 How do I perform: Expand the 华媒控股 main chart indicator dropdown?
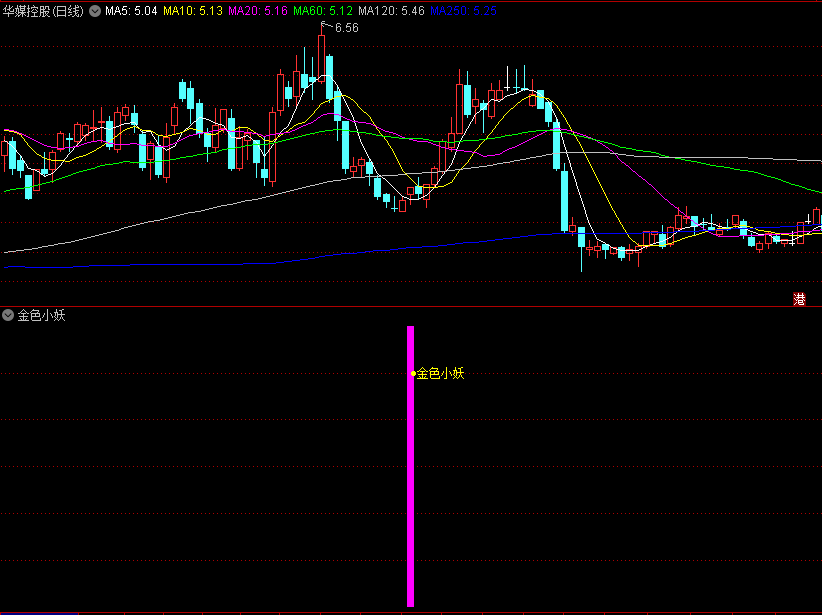point(95,11)
